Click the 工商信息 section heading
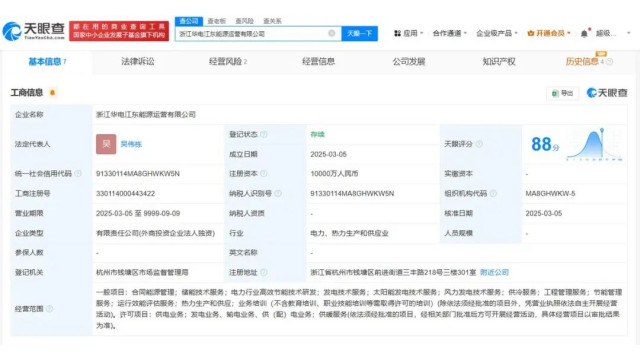This screenshot has height=360, width=640. [27, 93]
